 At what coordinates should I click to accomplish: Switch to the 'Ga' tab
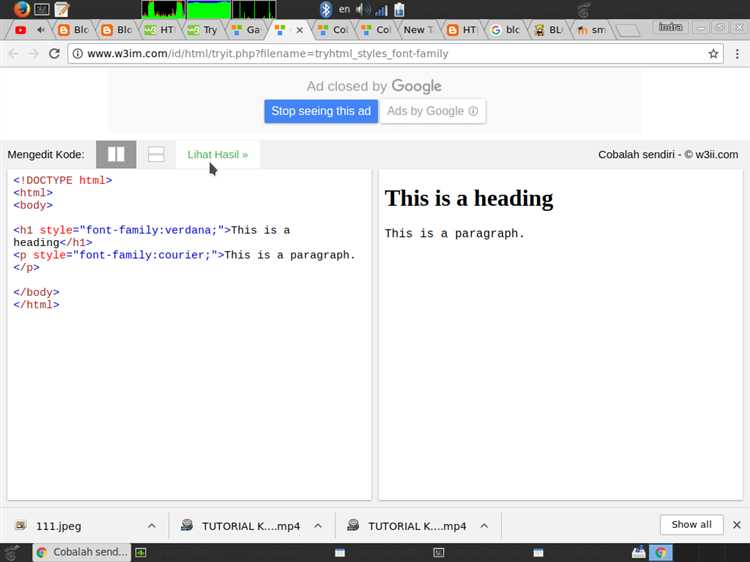[245, 30]
